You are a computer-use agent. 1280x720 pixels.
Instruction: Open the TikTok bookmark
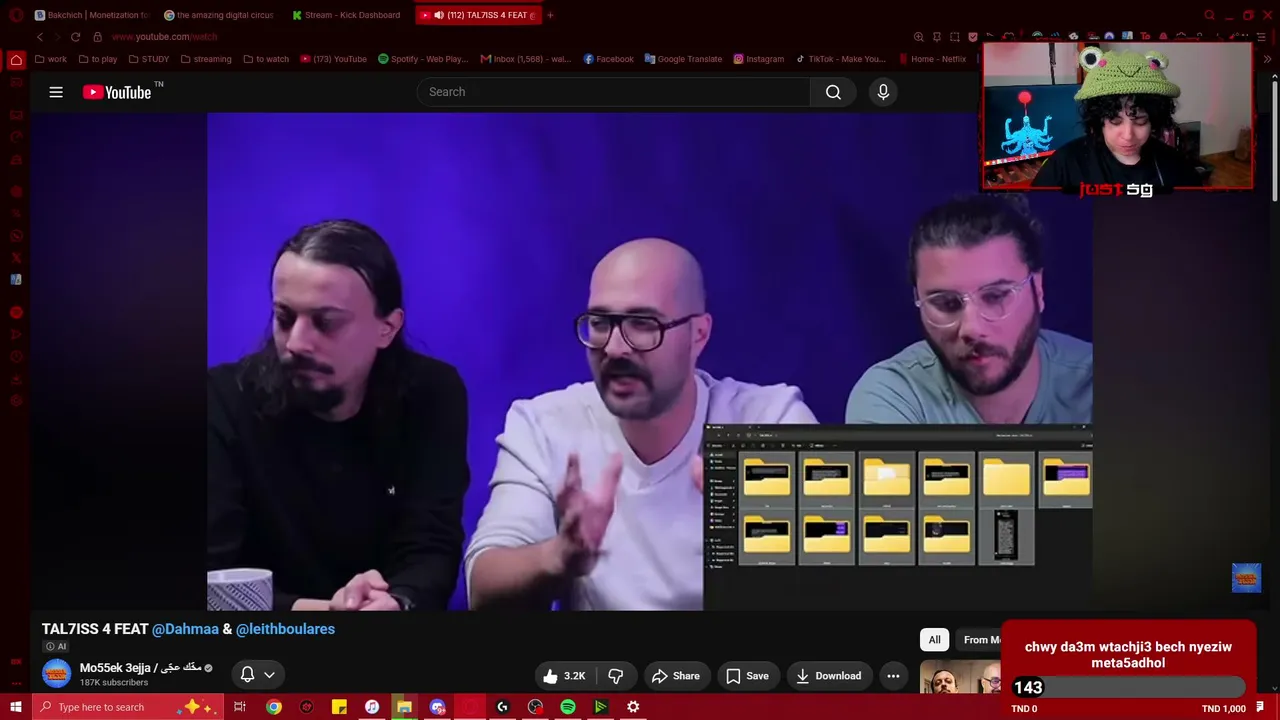tap(841, 59)
